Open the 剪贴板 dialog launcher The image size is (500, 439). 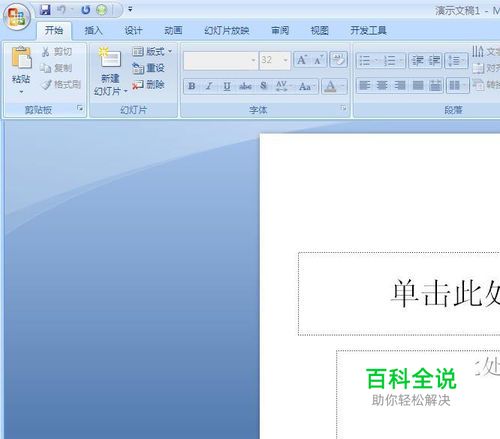(80, 108)
